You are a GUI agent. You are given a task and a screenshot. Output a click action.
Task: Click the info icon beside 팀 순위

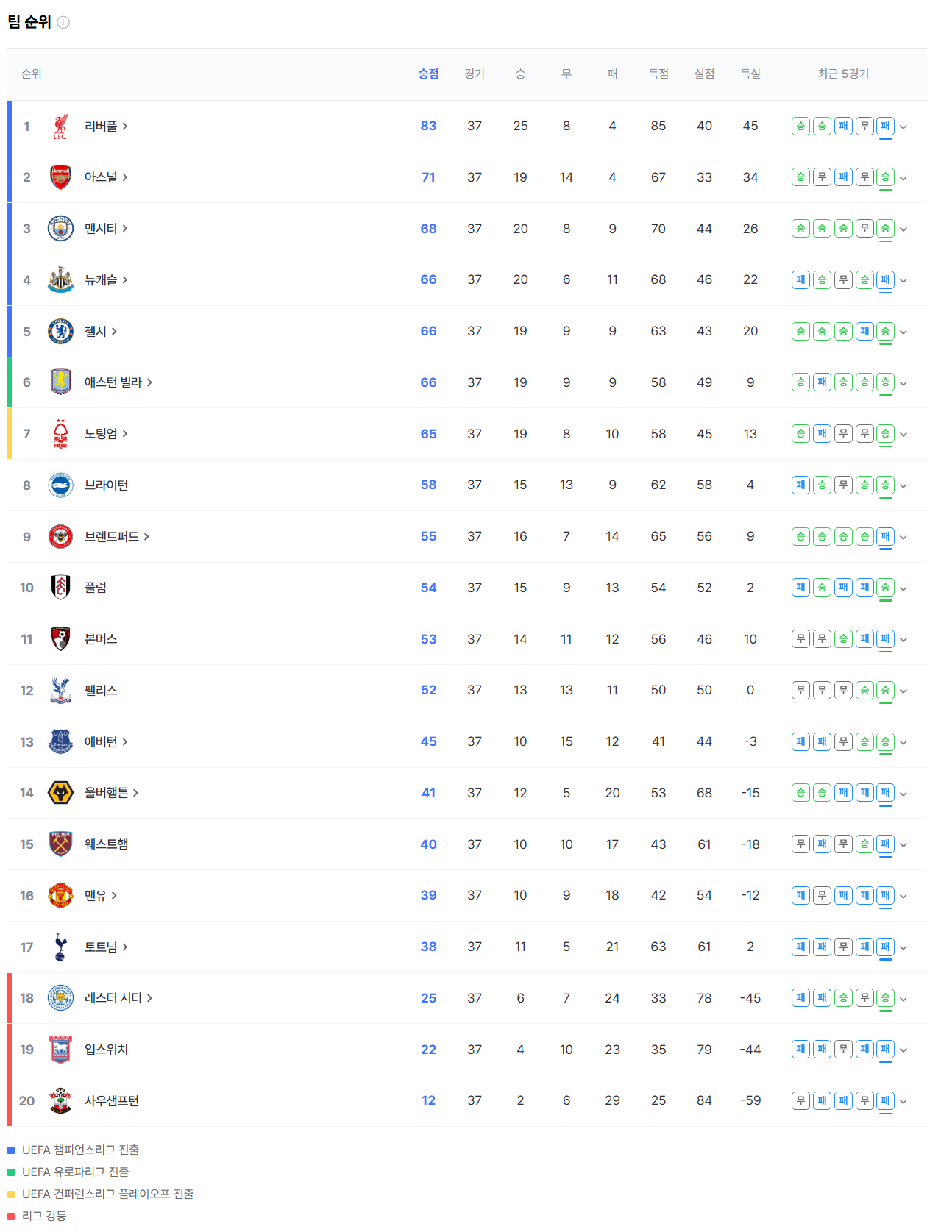[x=63, y=22]
